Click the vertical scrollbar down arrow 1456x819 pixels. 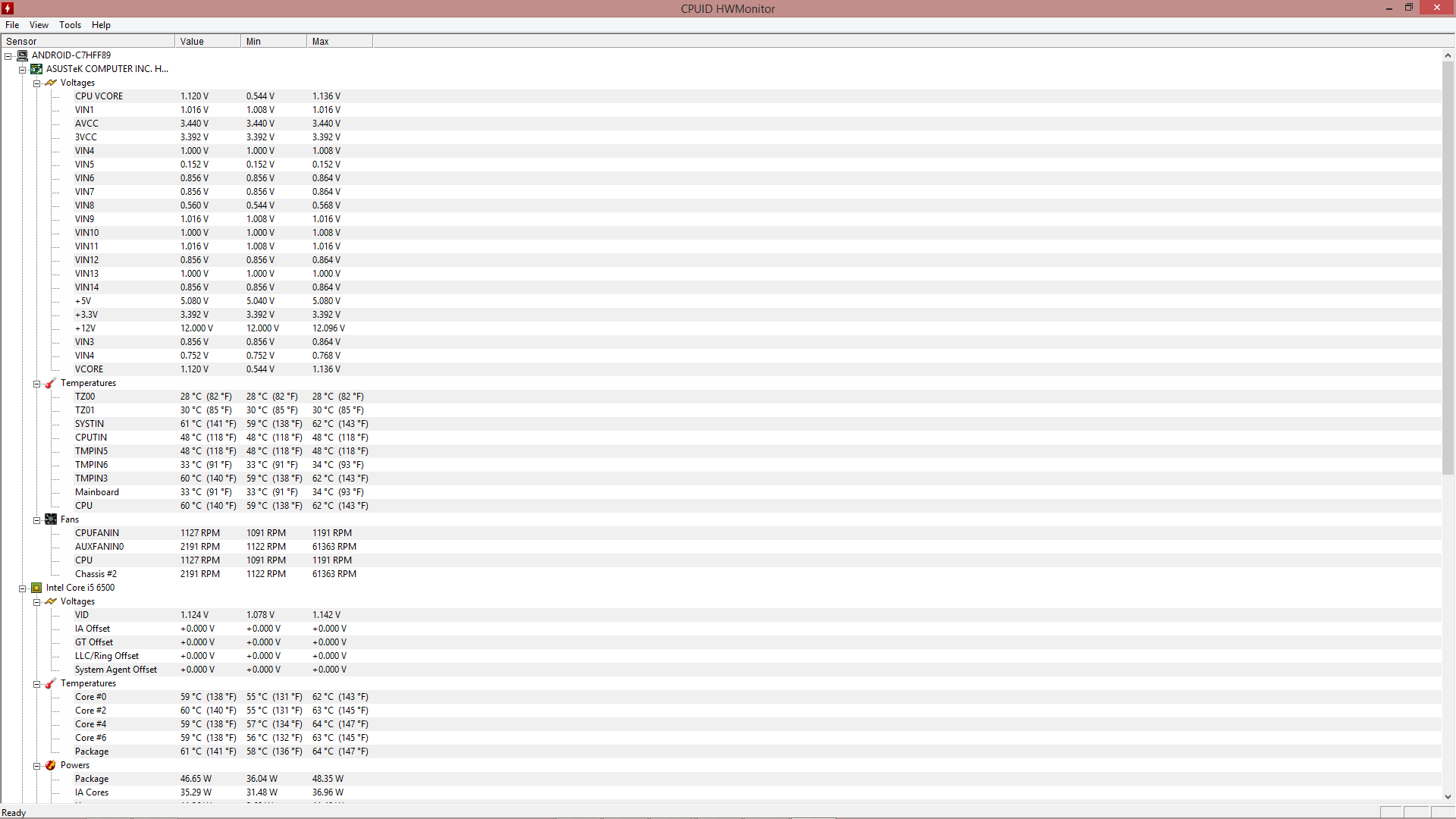click(x=1448, y=796)
